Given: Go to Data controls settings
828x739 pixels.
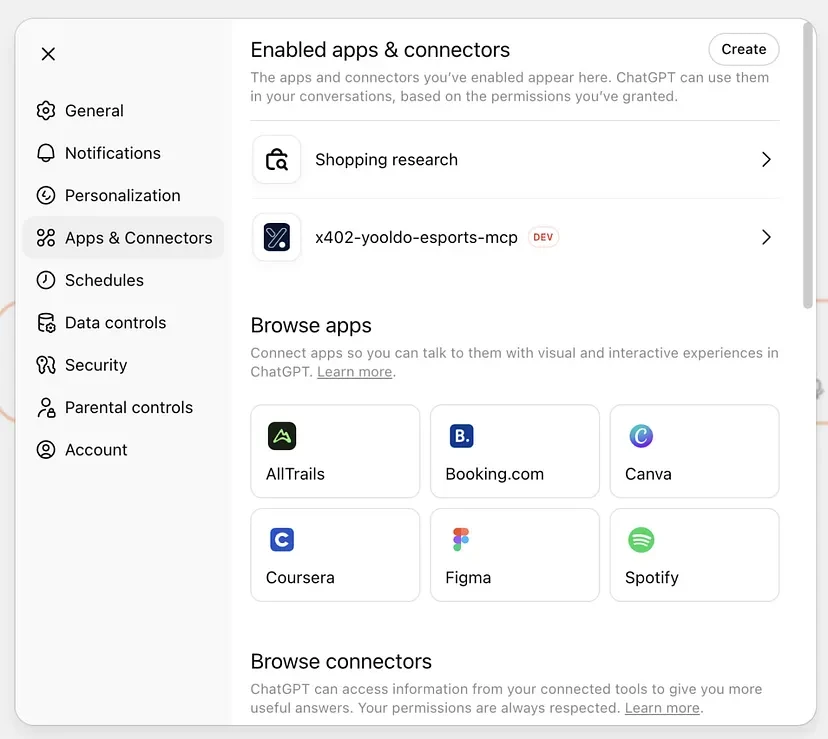Looking at the screenshot, I should 115,323.
